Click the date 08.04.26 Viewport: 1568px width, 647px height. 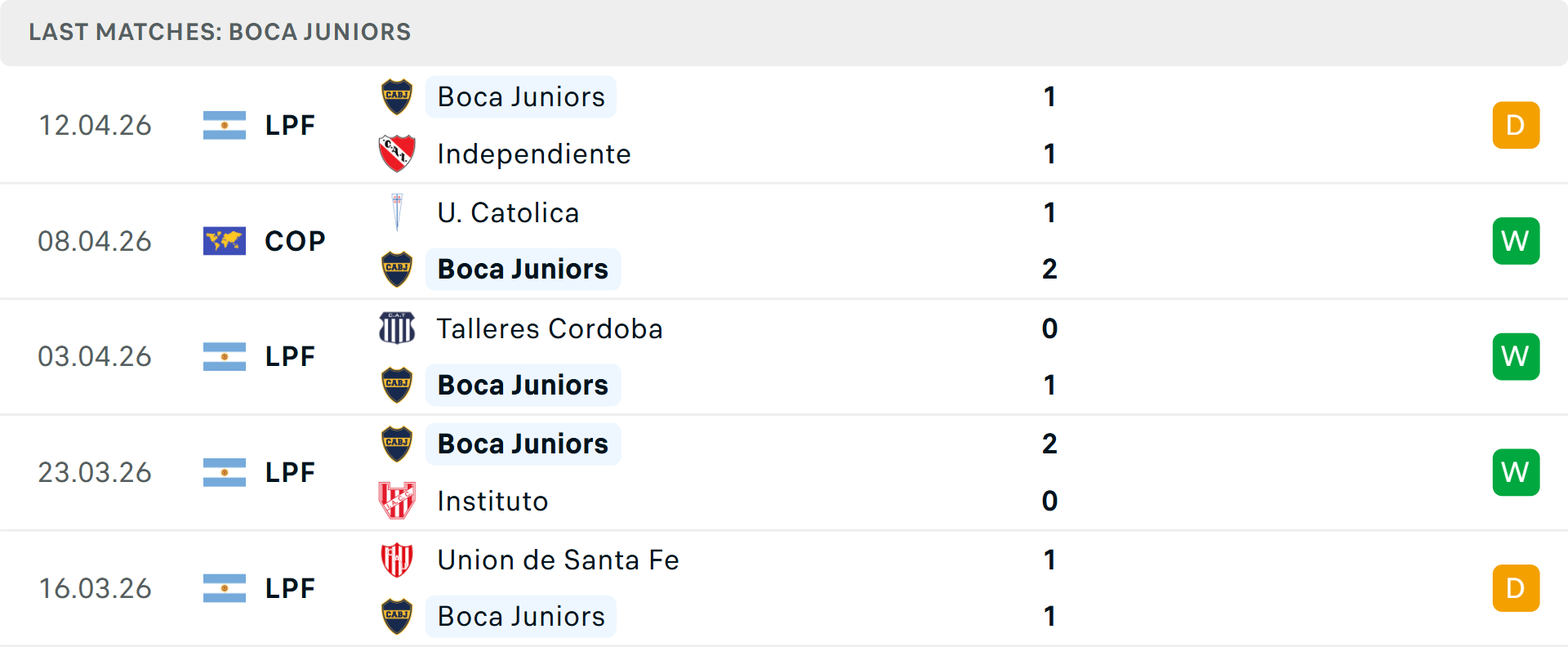tap(95, 241)
